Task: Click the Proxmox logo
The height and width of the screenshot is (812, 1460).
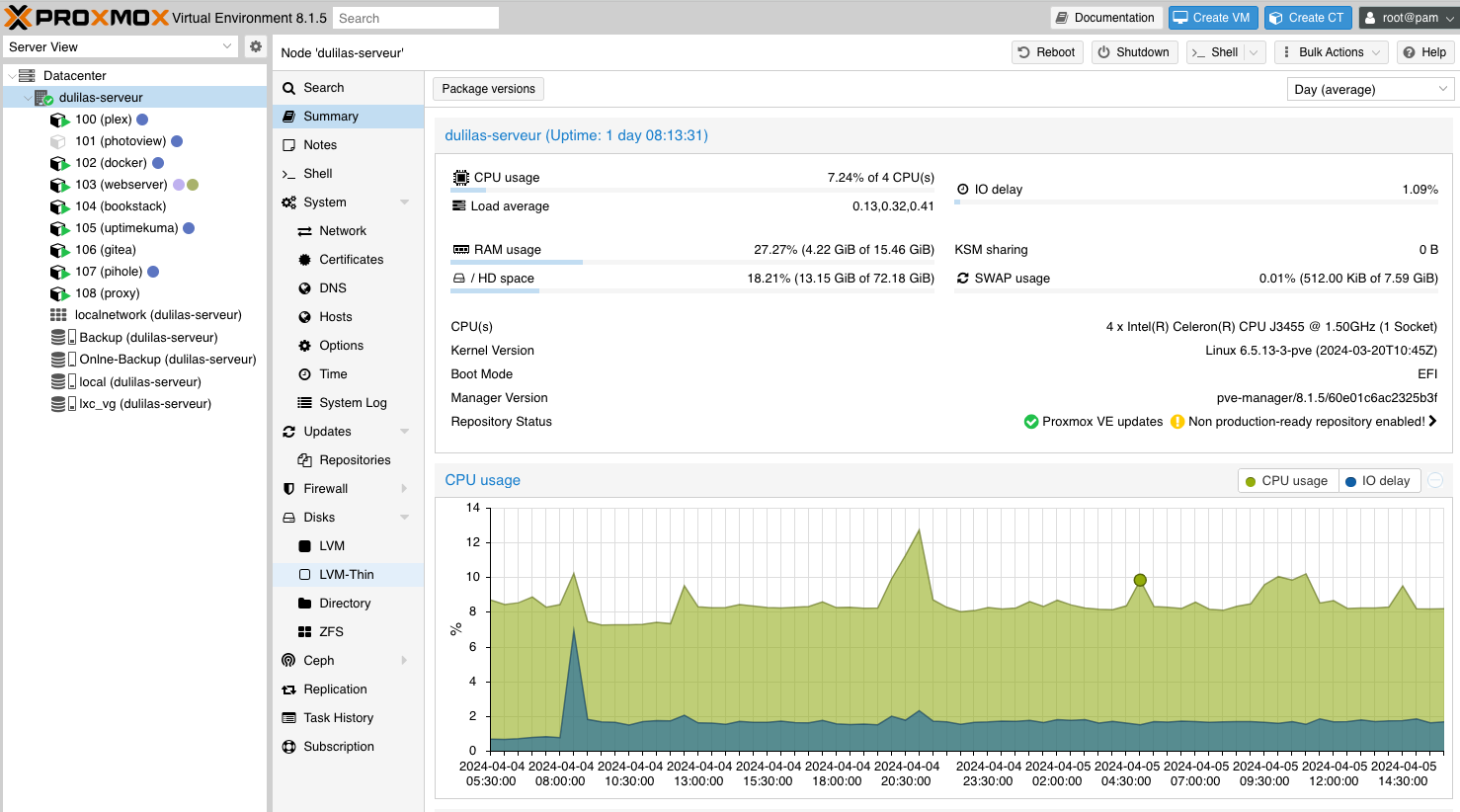Action: [86, 17]
